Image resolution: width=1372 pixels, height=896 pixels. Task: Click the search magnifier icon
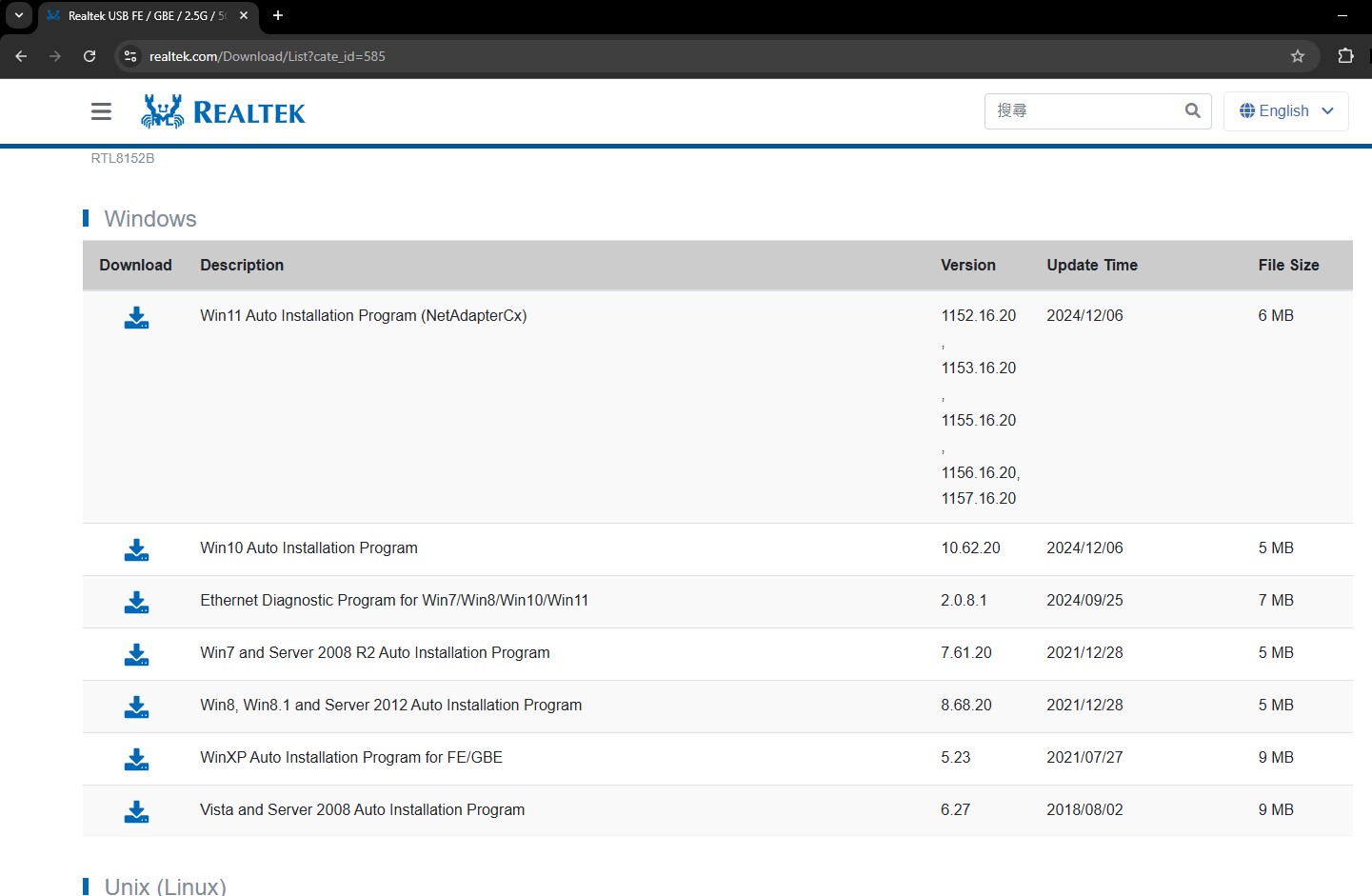pyautogui.click(x=1192, y=110)
